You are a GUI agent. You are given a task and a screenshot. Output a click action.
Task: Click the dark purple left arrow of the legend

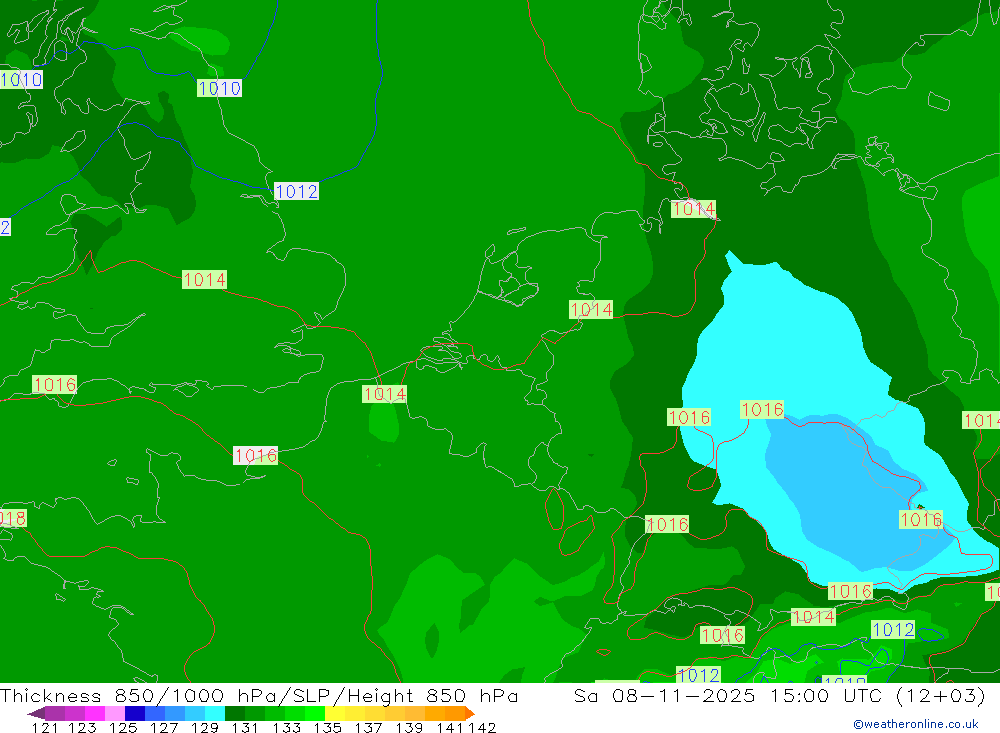point(35,713)
